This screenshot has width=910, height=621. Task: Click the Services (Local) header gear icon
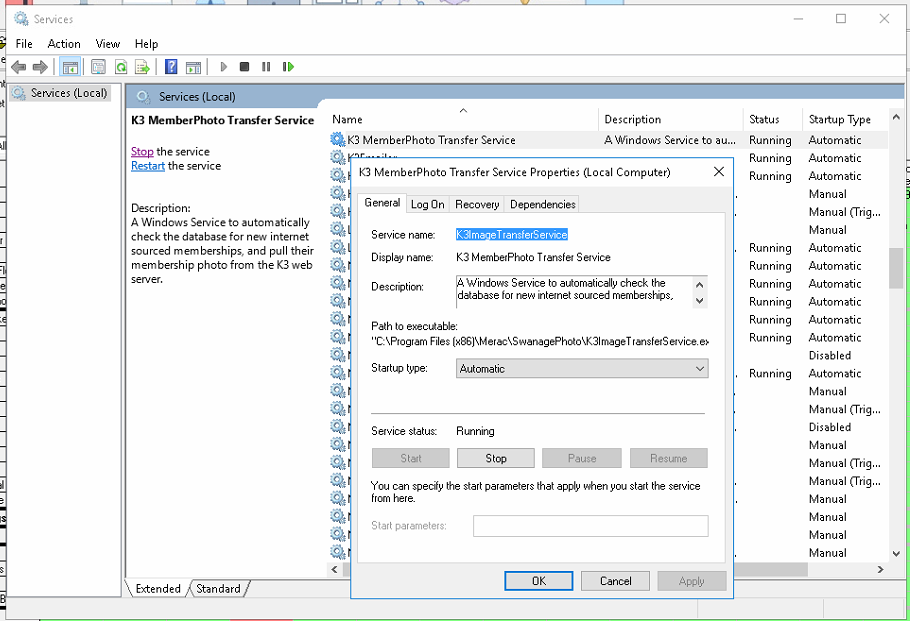143,97
